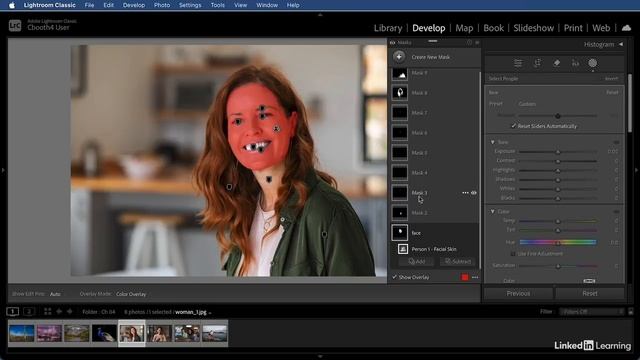Toggle the Color section on/off switch
640x360 pixels.
pos(616,211)
